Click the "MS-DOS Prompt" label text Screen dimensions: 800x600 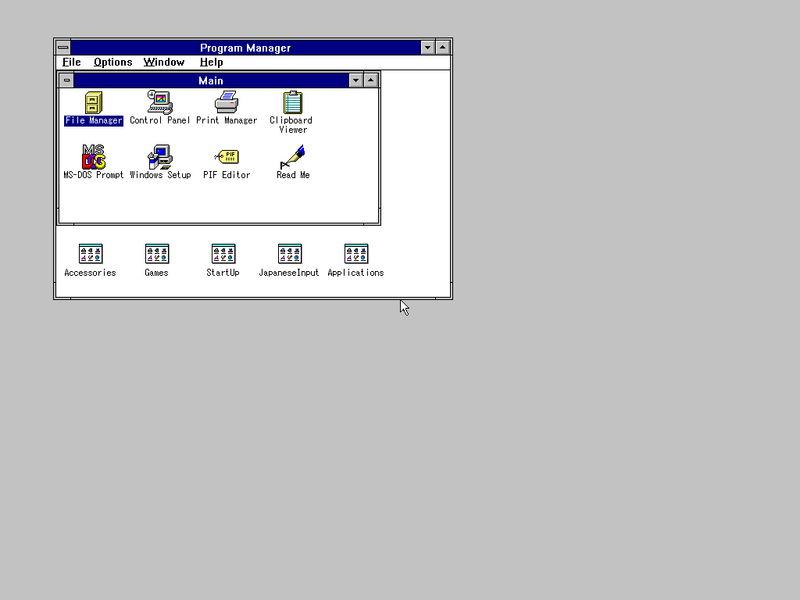click(x=93, y=175)
